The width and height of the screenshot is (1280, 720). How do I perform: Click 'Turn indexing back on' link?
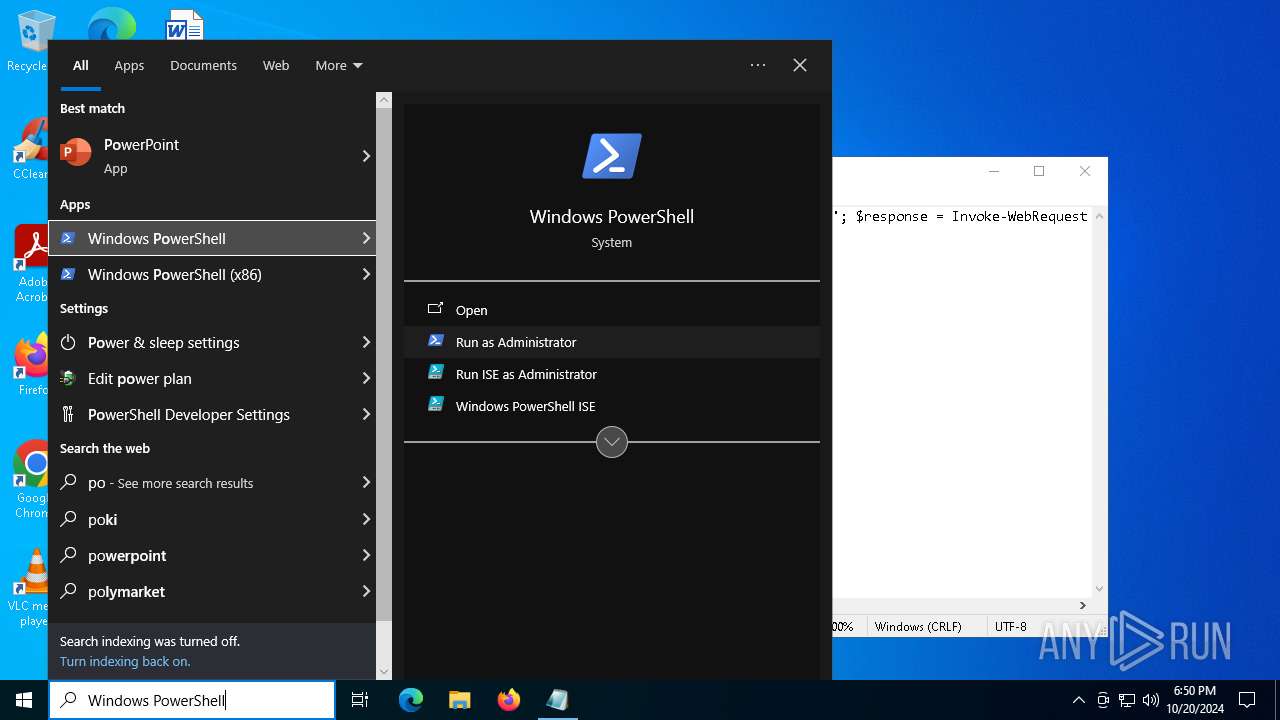[125, 661]
